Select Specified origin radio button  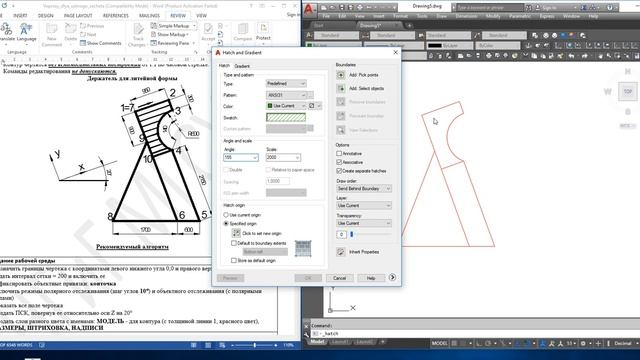click(x=226, y=223)
